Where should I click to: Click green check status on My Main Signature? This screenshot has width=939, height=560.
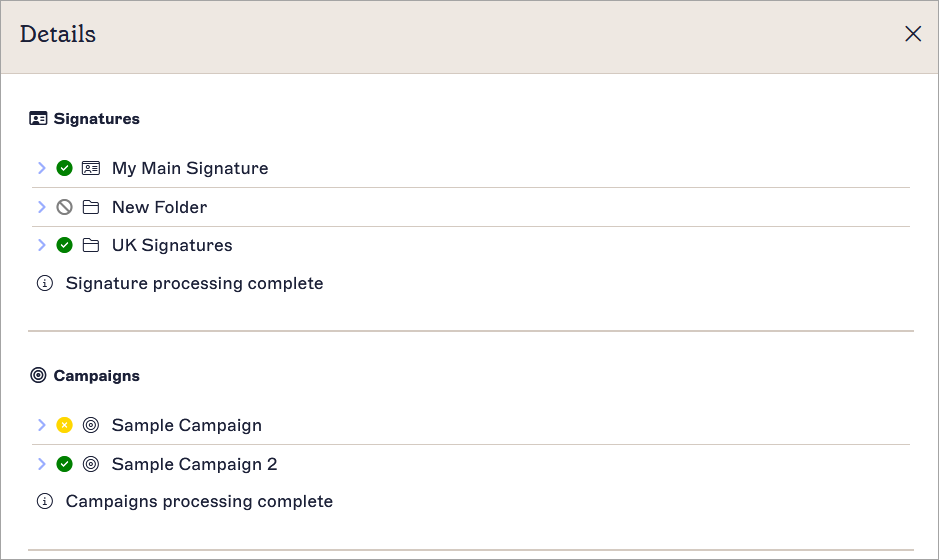(x=64, y=168)
